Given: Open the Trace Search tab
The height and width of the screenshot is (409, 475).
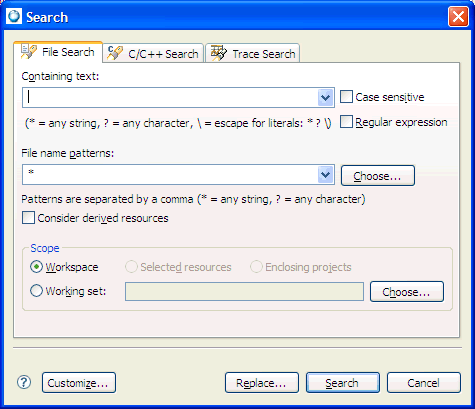Looking at the screenshot, I should 253,53.
